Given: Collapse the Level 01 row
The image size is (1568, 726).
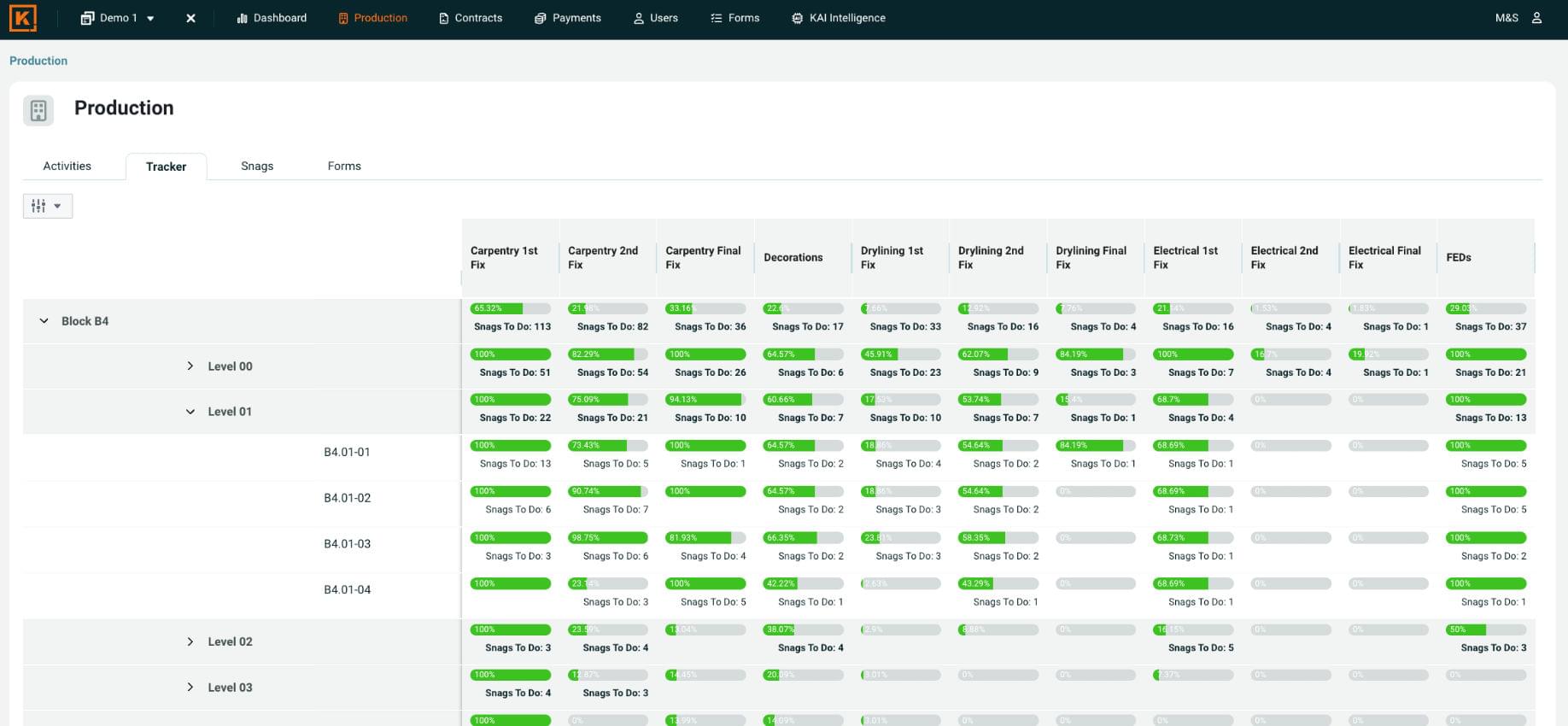Looking at the screenshot, I should [x=190, y=412].
